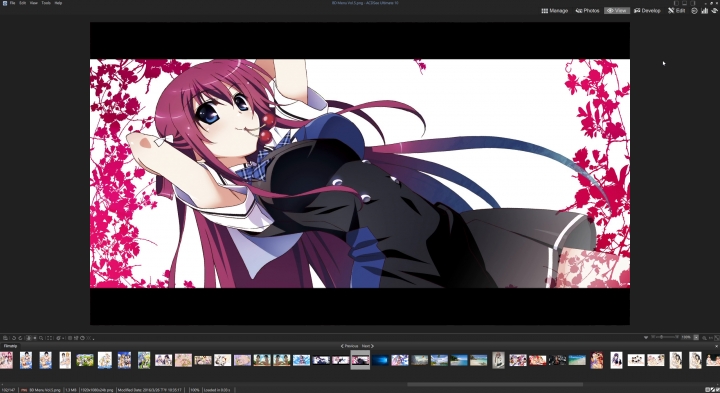Open Develop mode
The height and width of the screenshot is (393, 720).
(x=647, y=11)
